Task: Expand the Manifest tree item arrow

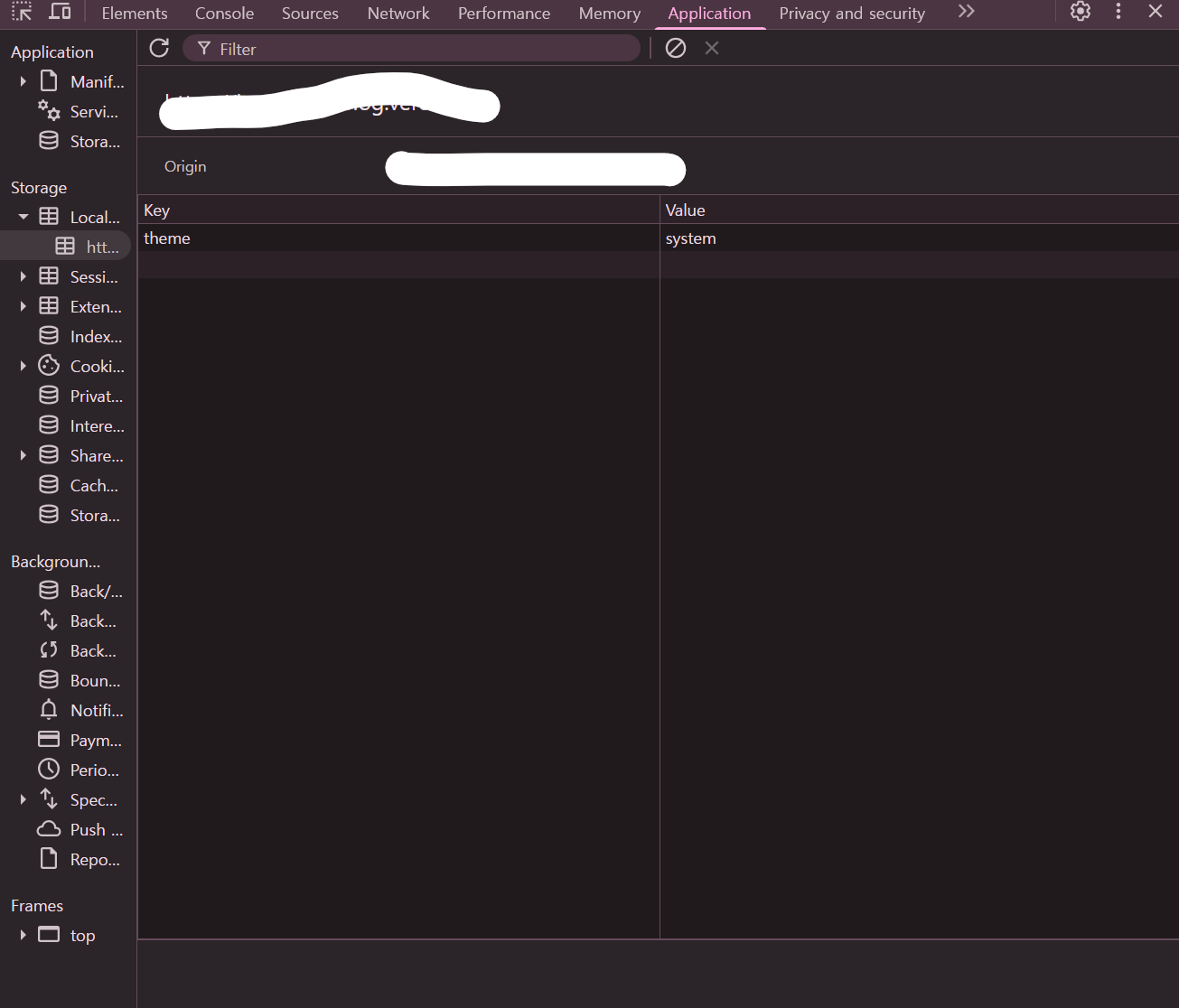Action: (23, 81)
